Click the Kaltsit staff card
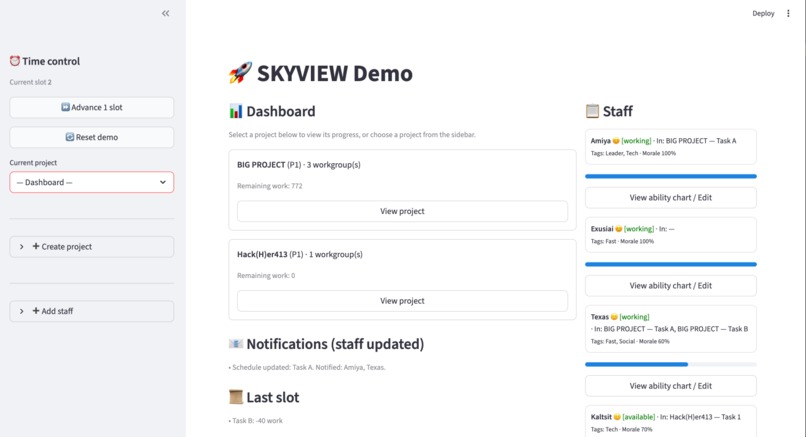Viewport: 806px width, 437px height. pos(670,422)
